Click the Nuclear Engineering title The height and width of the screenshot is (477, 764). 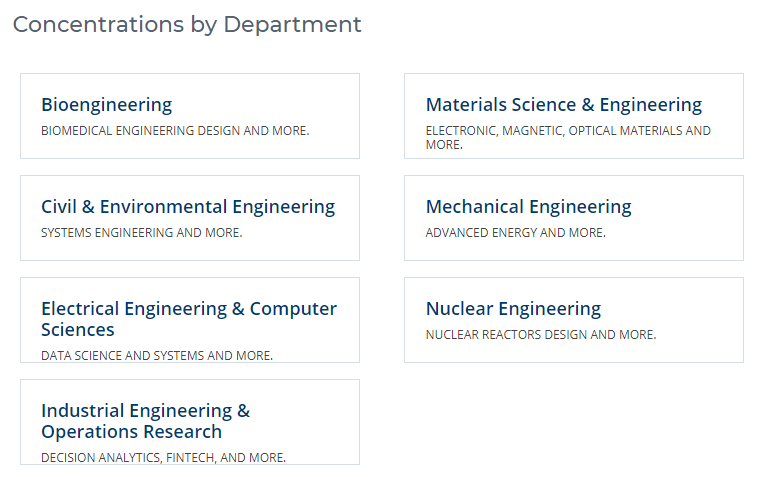(513, 309)
